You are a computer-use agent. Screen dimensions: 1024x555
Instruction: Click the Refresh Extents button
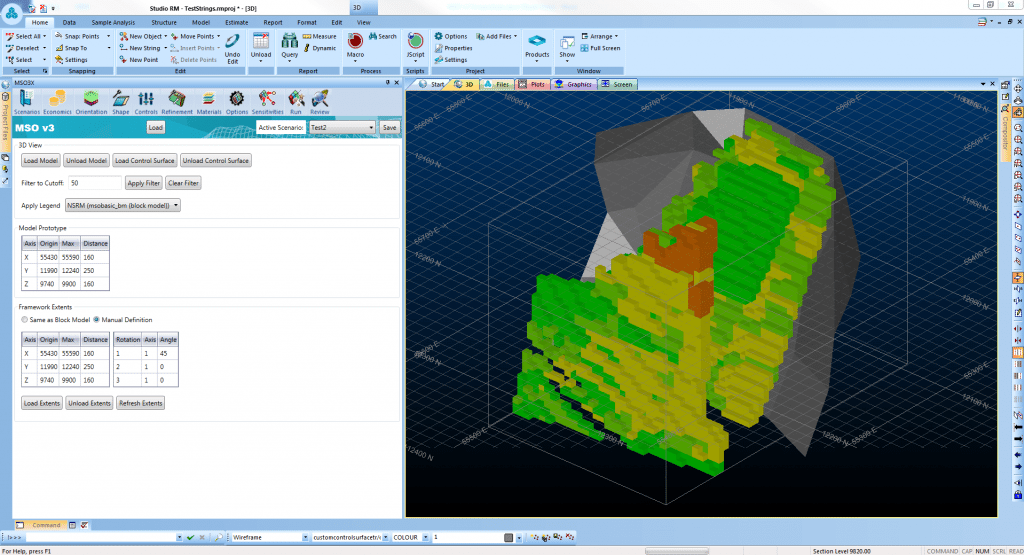pos(140,403)
